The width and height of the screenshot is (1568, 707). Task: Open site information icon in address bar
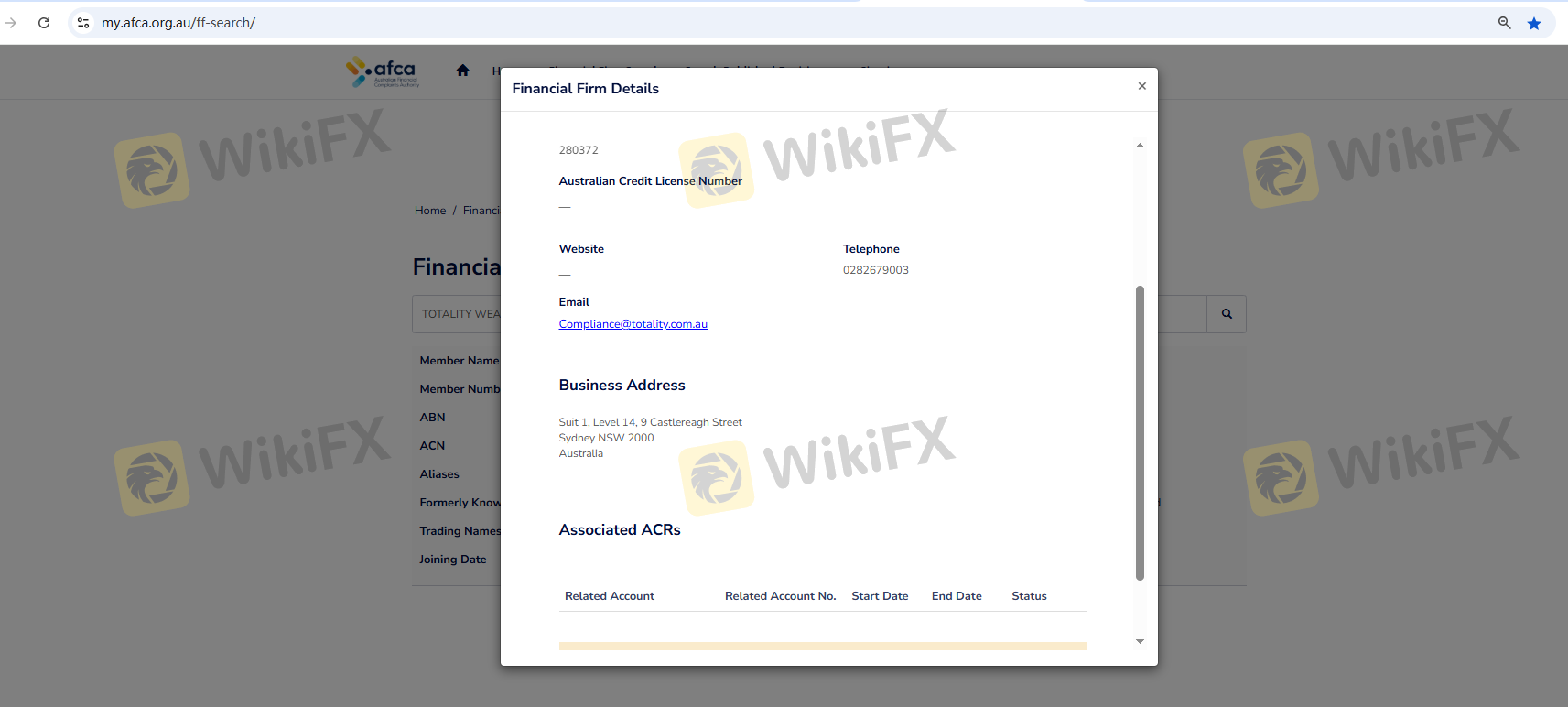pyautogui.click(x=83, y=23)
